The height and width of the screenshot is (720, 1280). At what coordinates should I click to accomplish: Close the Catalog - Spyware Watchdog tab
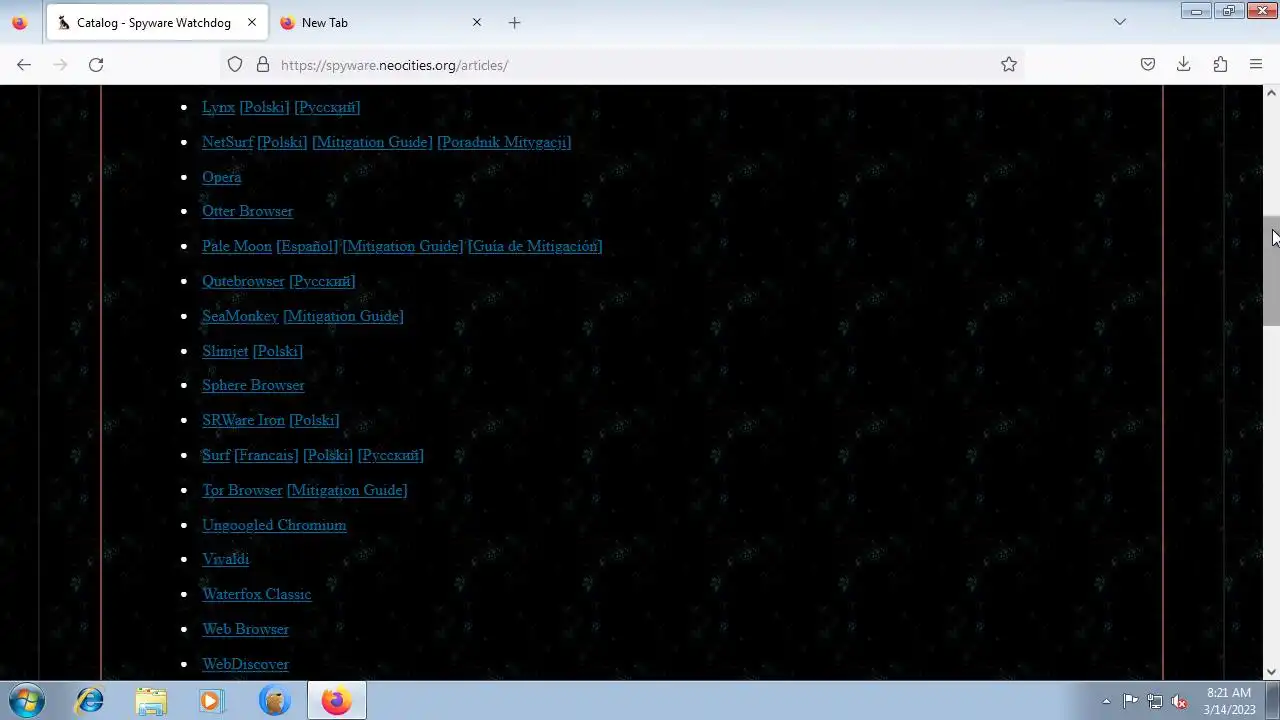252,22
